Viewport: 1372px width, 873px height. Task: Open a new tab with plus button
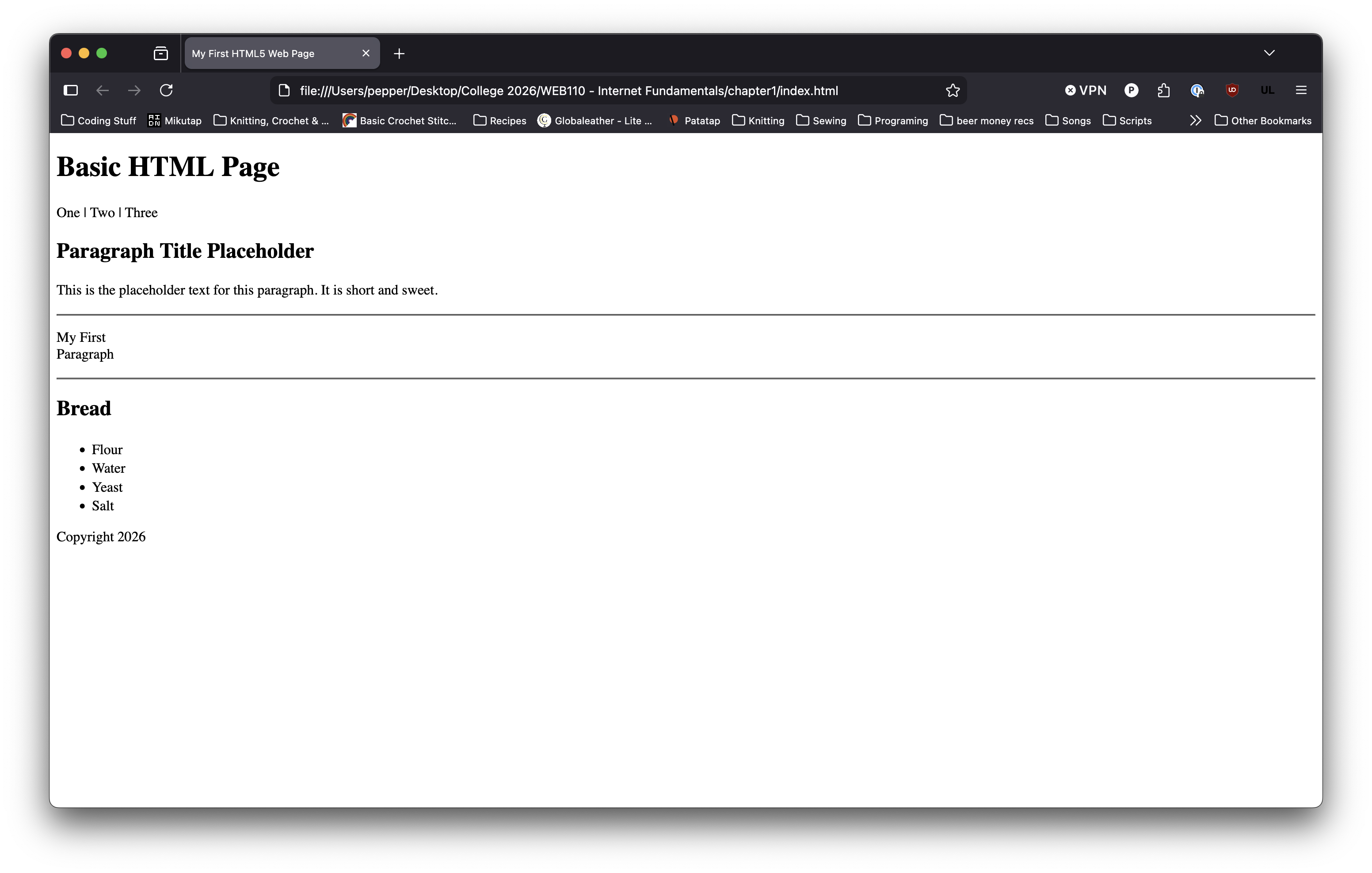pyautogui.click(x=399, y=54)
